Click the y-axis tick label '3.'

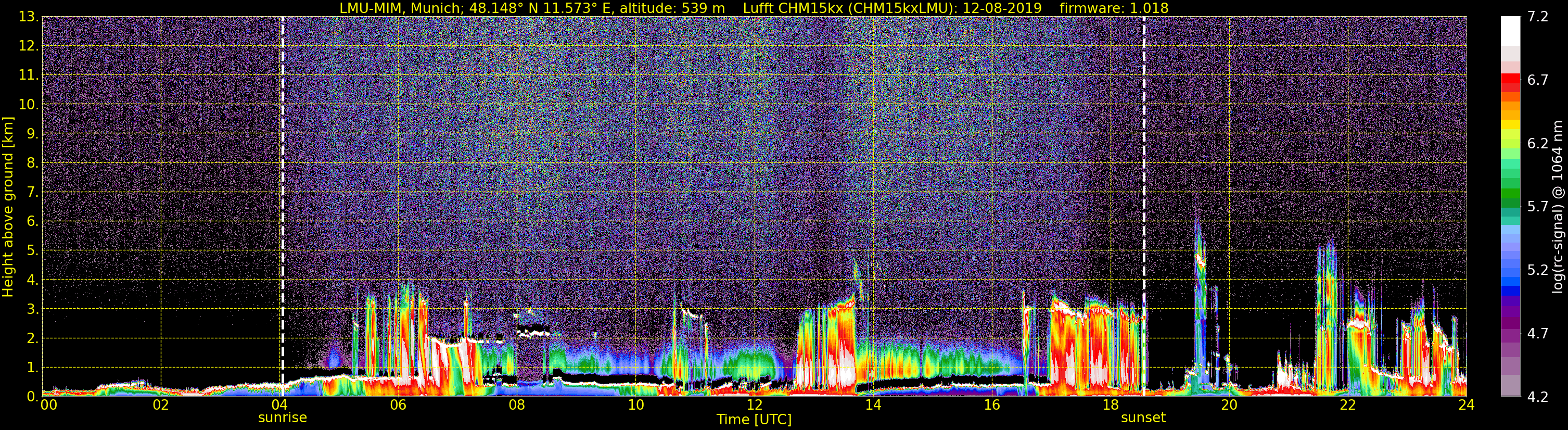tap(32, 309)
